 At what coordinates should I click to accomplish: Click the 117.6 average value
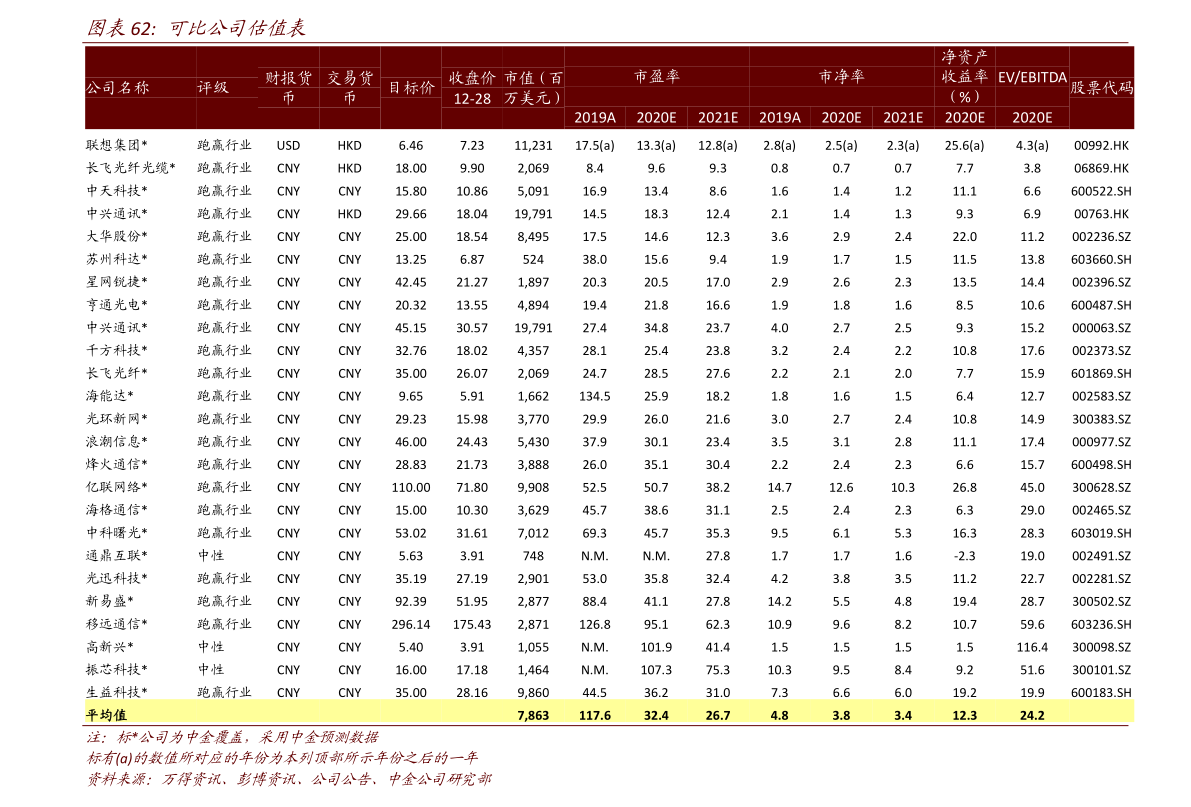(595, 716)
